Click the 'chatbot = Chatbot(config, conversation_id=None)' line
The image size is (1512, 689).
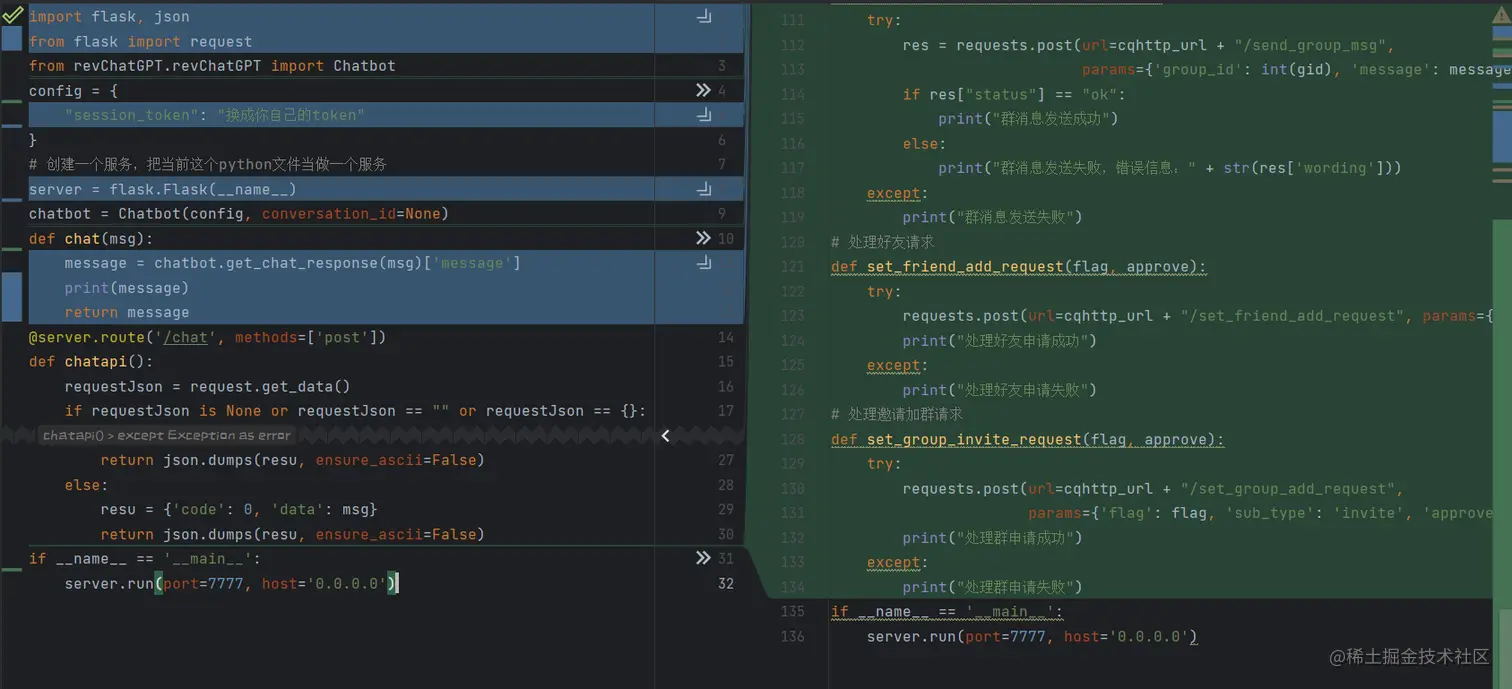(x=239, y=213)
